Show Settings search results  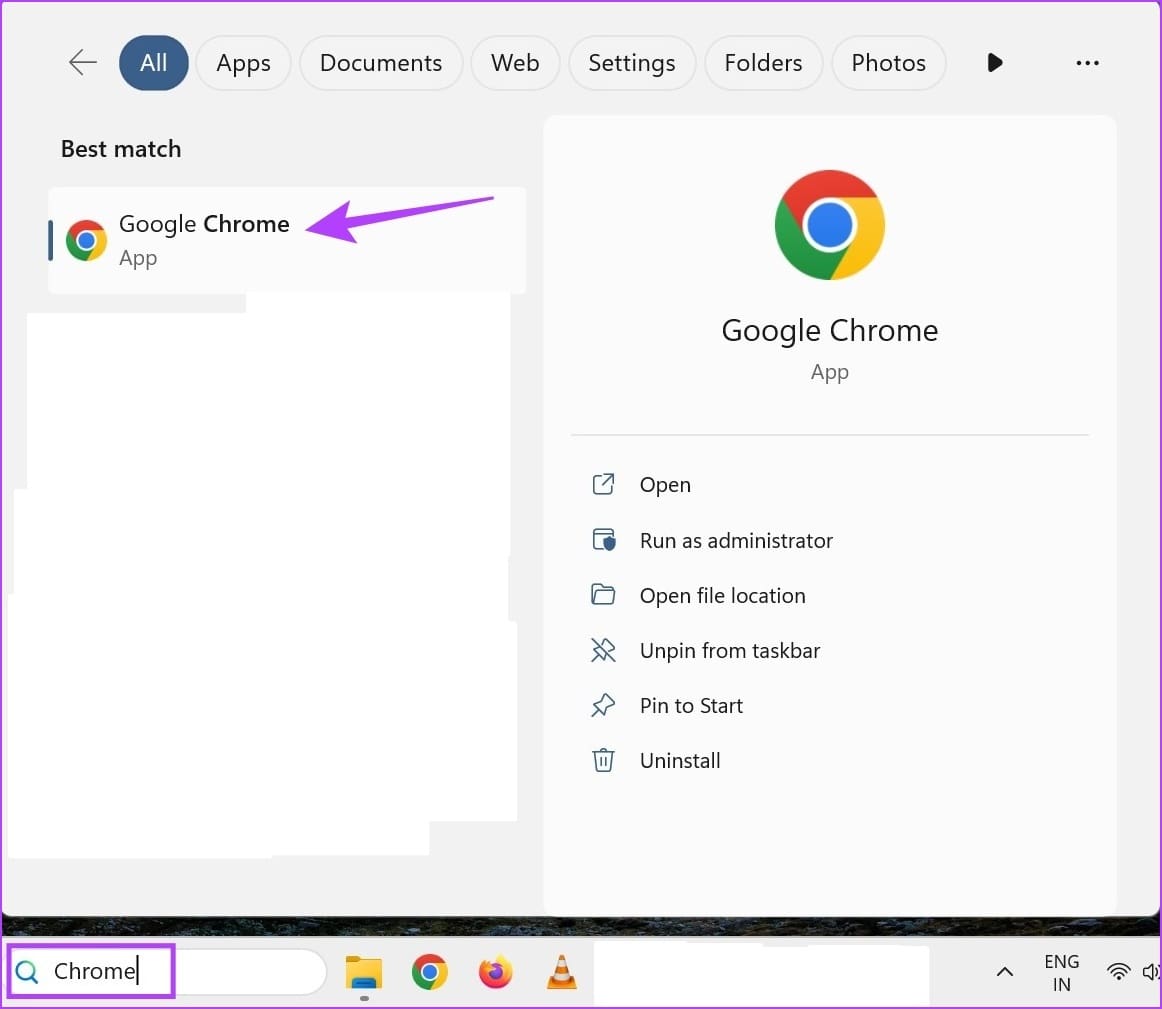(x=631, y=63)
